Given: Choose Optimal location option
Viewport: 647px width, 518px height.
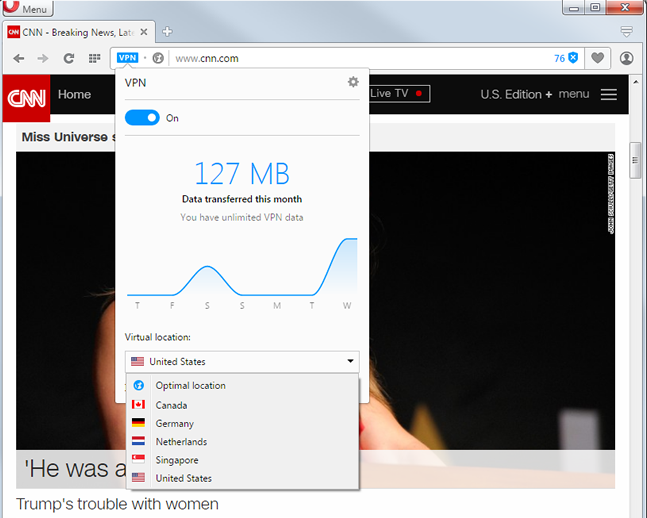Looking at the screenshot, I should pos(243,386).
